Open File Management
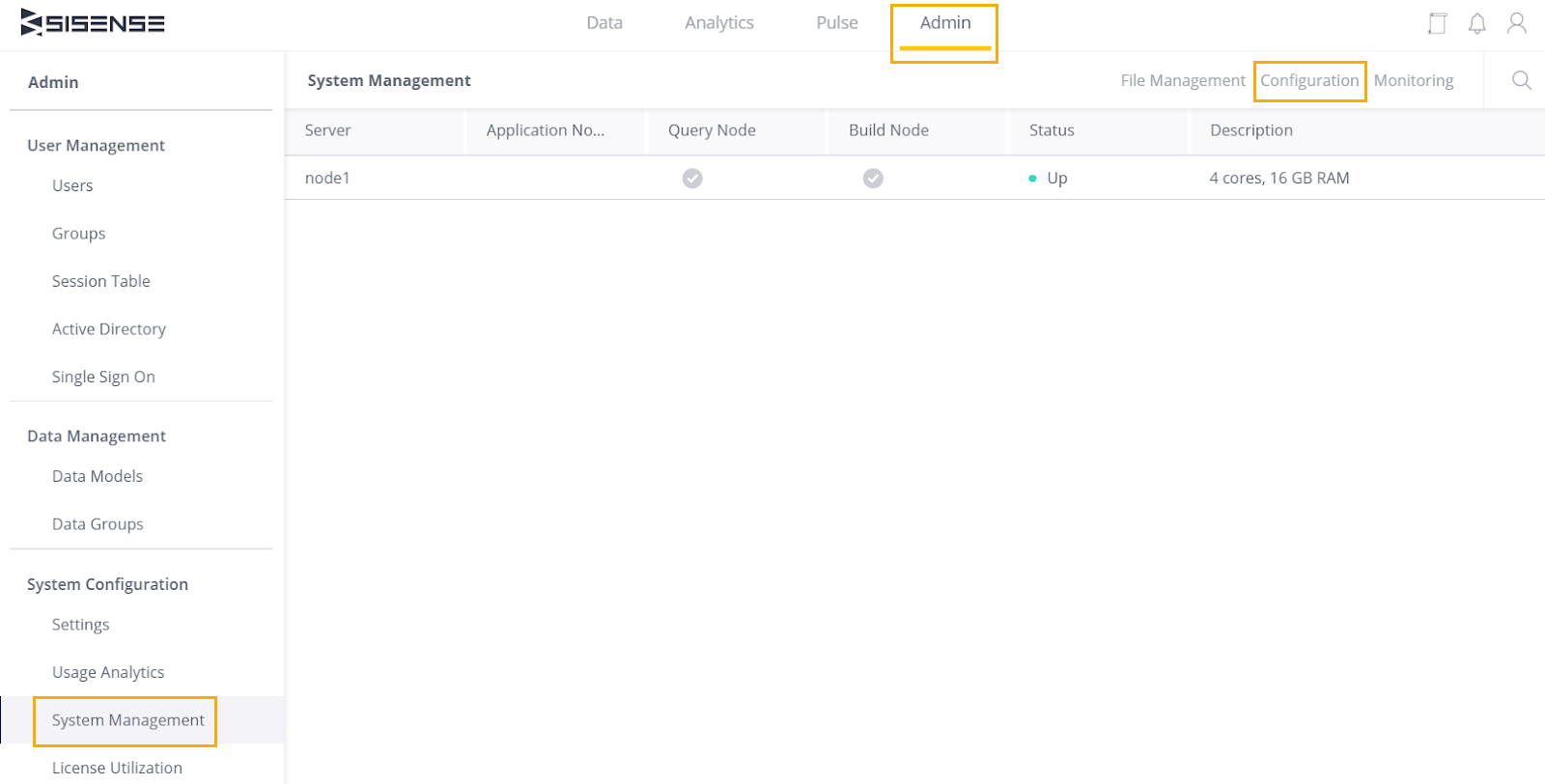1545x784 pixels. tap(1182, 80)
